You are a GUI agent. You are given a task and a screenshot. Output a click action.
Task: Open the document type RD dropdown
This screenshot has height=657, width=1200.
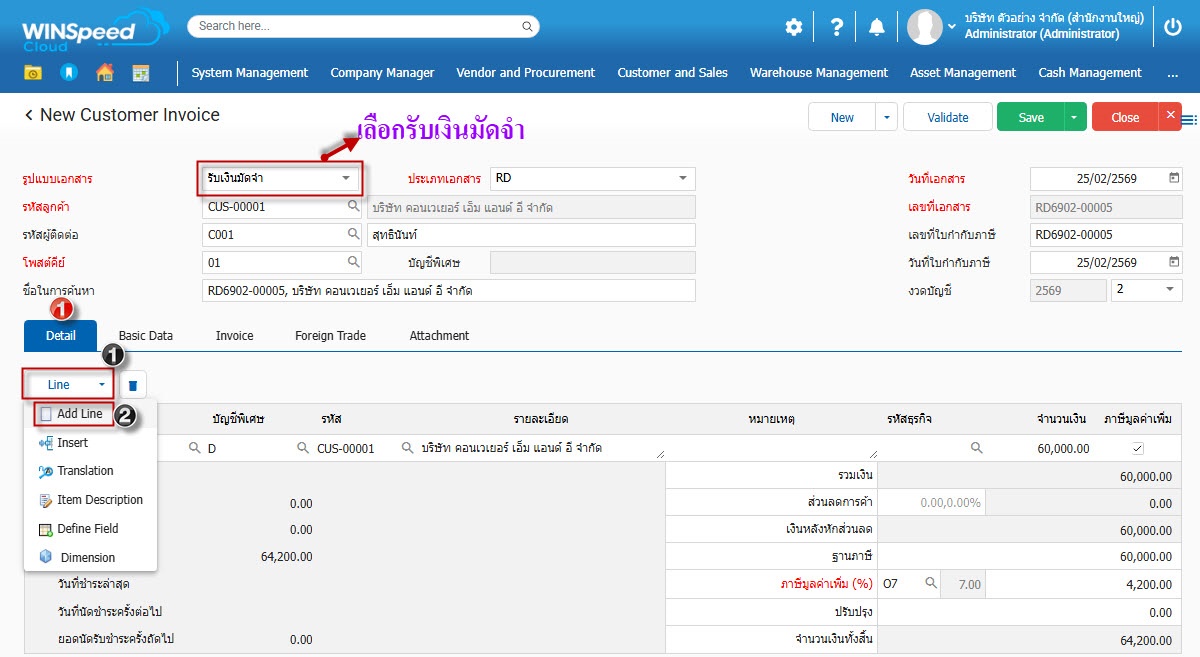682,178
